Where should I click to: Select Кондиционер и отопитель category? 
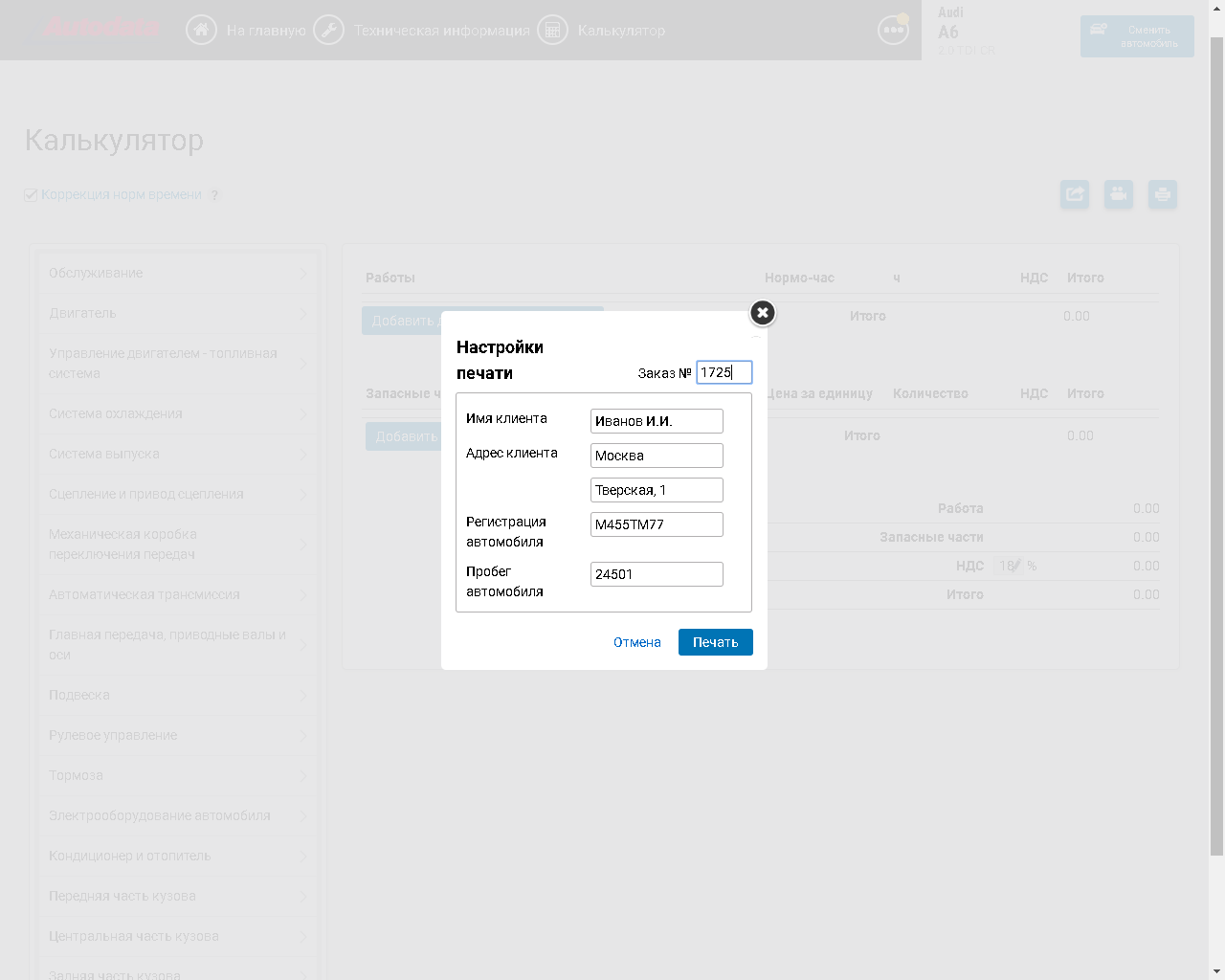(x=177, y=856)
